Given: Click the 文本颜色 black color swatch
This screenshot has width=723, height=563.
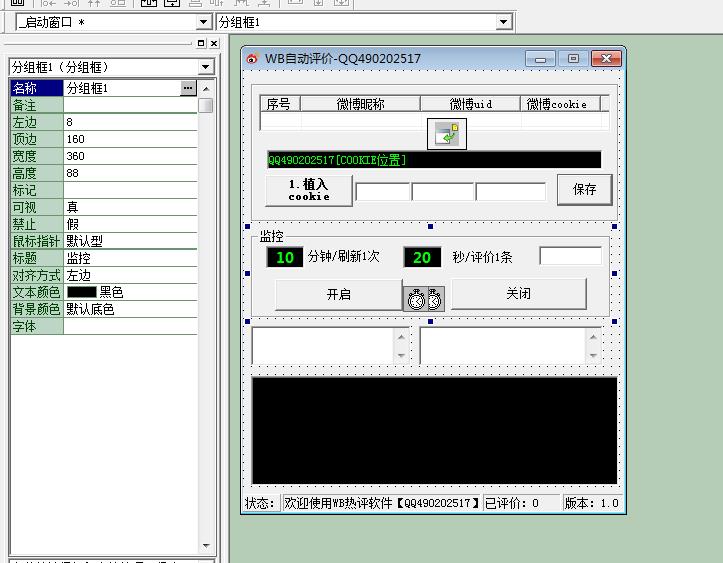Looking at the screenshot, I should coord(81,293).
